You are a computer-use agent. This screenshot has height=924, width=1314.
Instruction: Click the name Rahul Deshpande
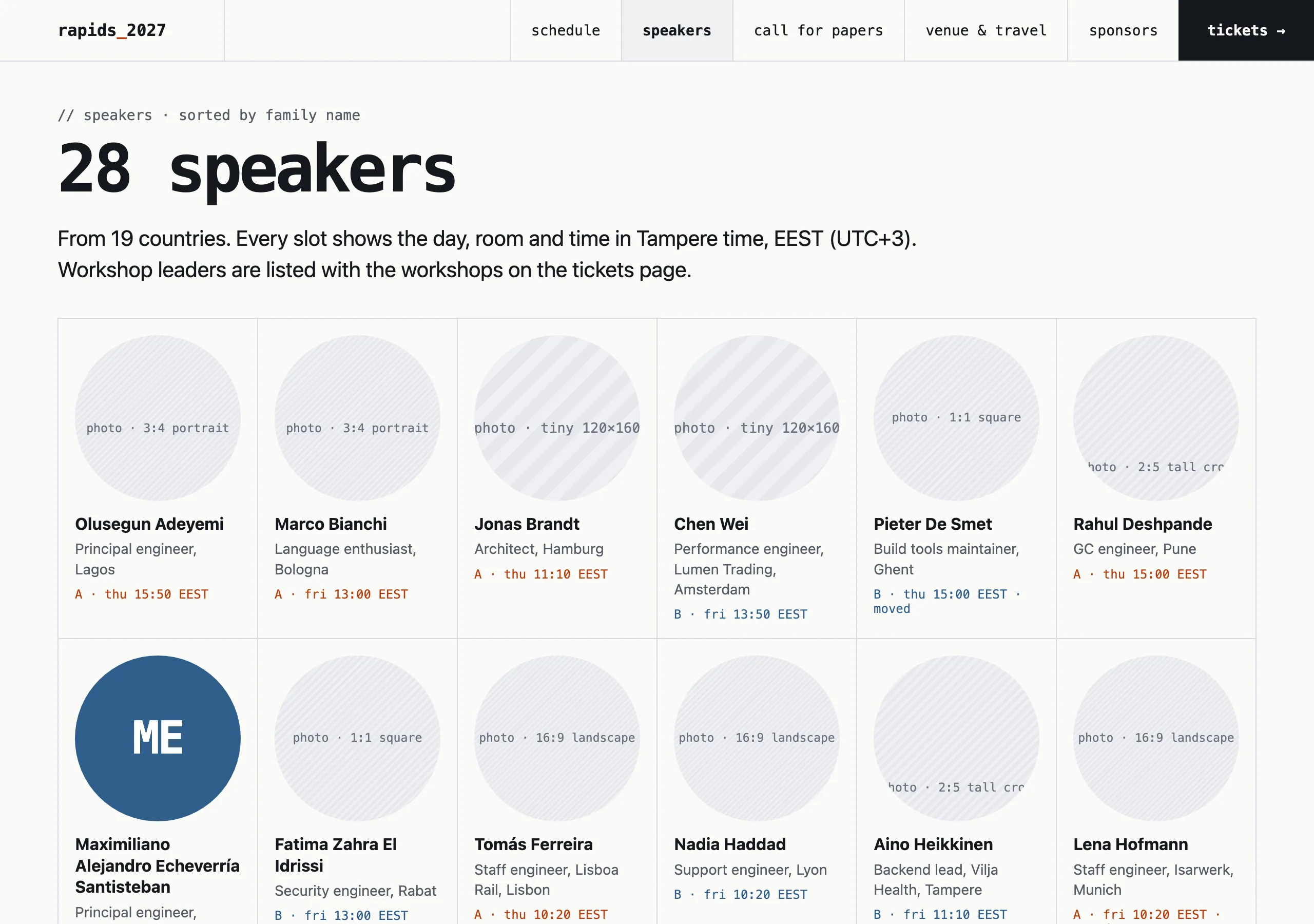(1143, 524)
